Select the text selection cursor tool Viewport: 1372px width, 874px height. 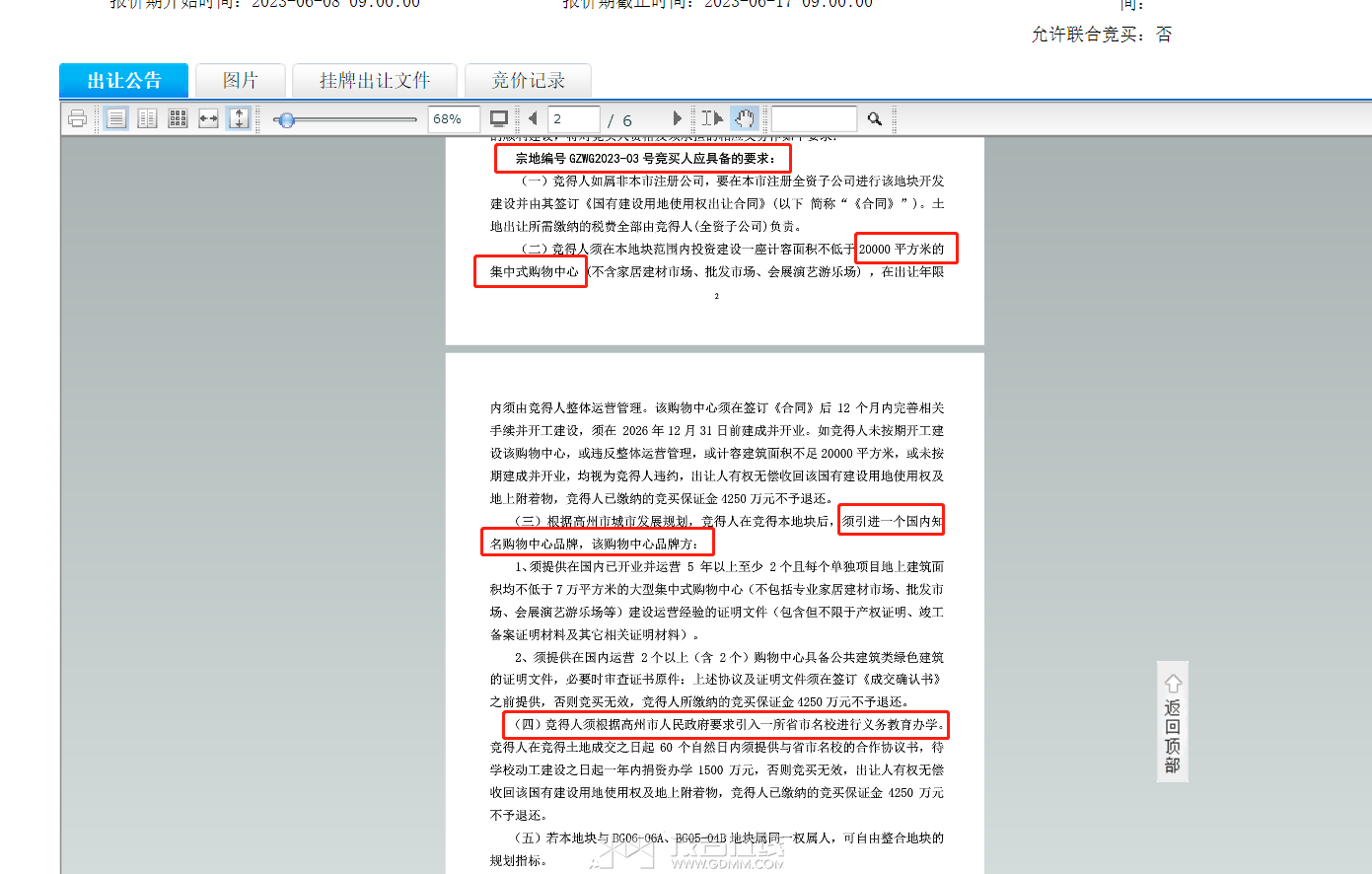[712, 119]
